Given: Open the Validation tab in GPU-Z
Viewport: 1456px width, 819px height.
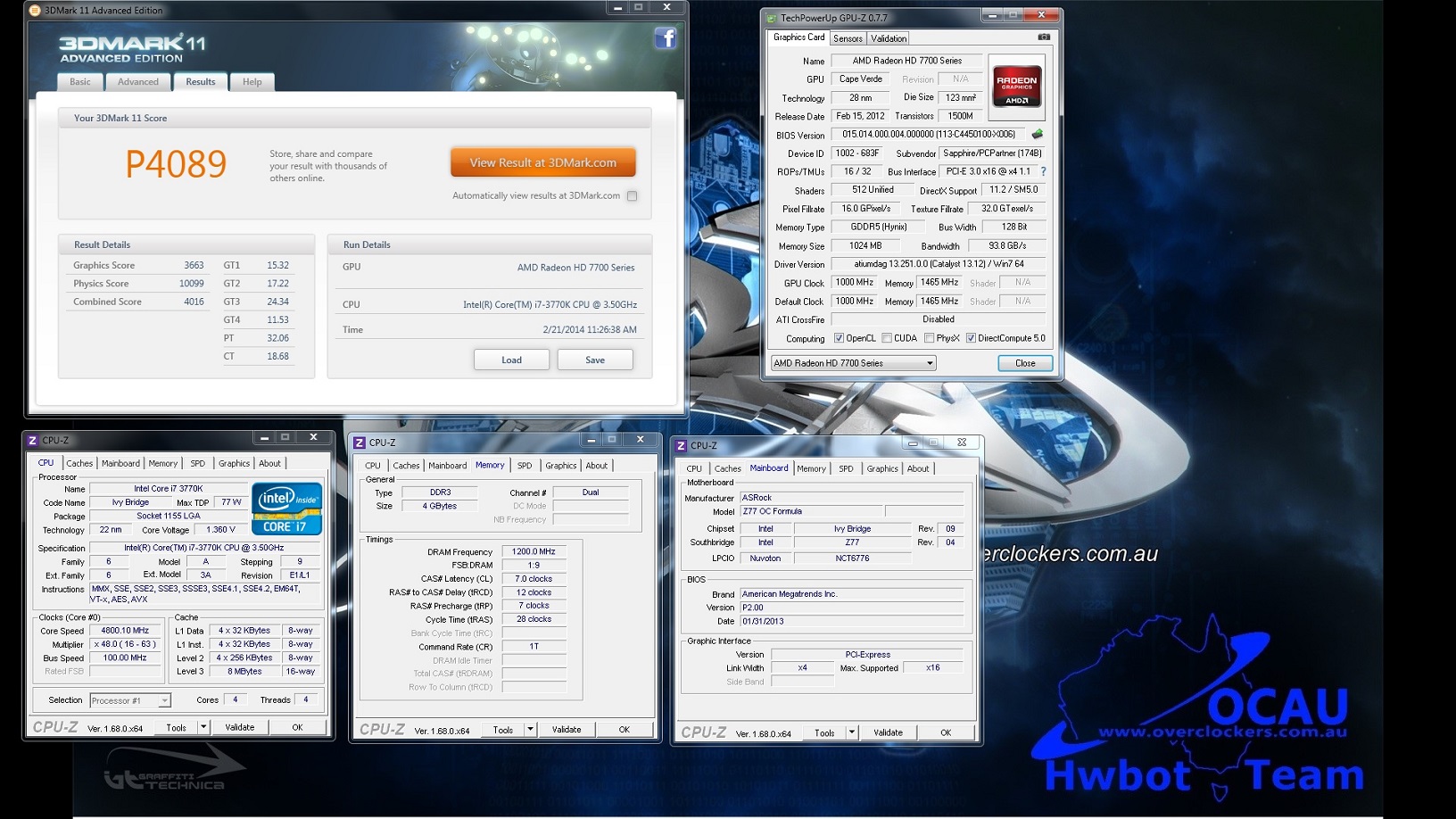Looking at the screenshot, I should coord(889,38).
